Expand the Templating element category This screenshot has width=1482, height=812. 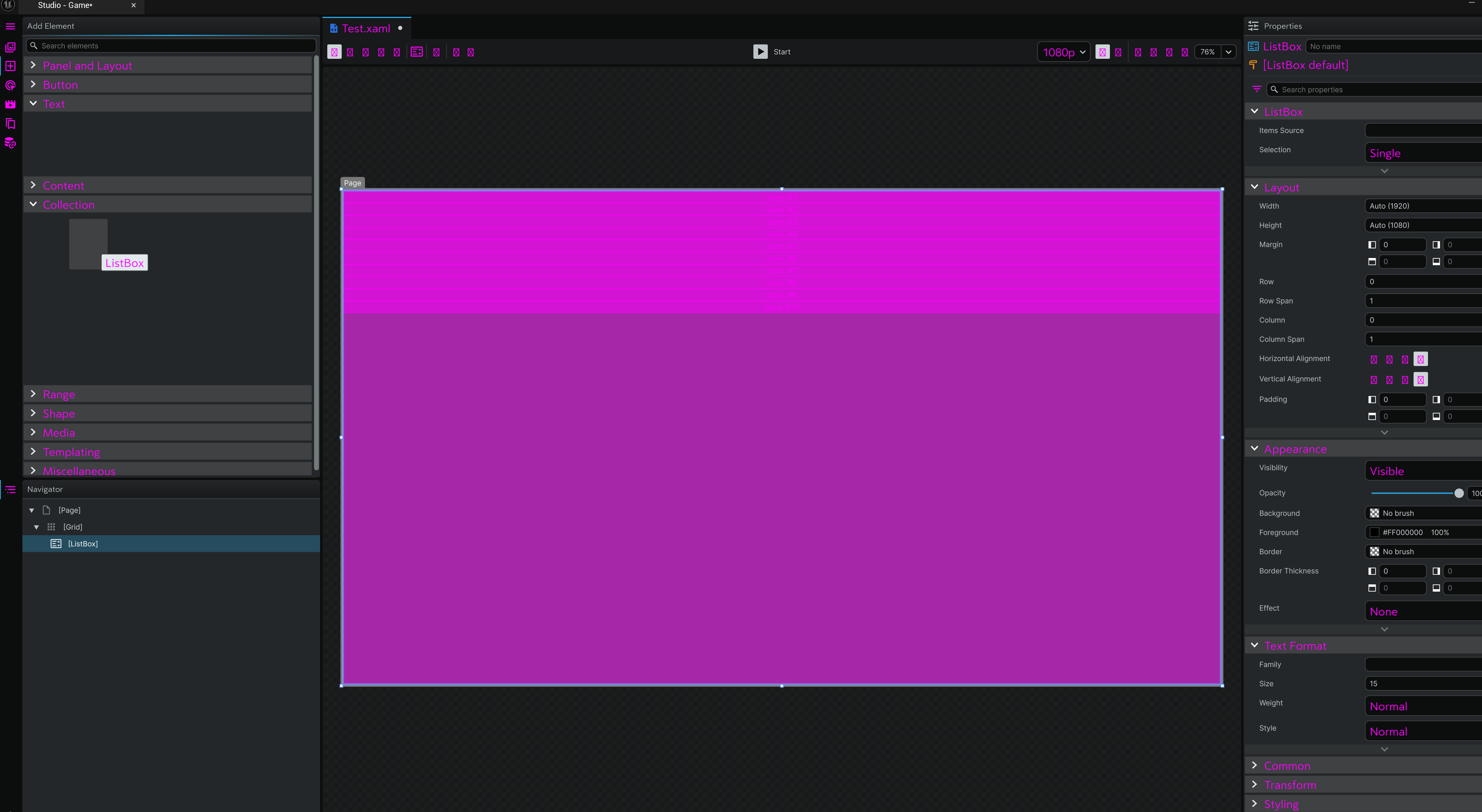point(168,452)
